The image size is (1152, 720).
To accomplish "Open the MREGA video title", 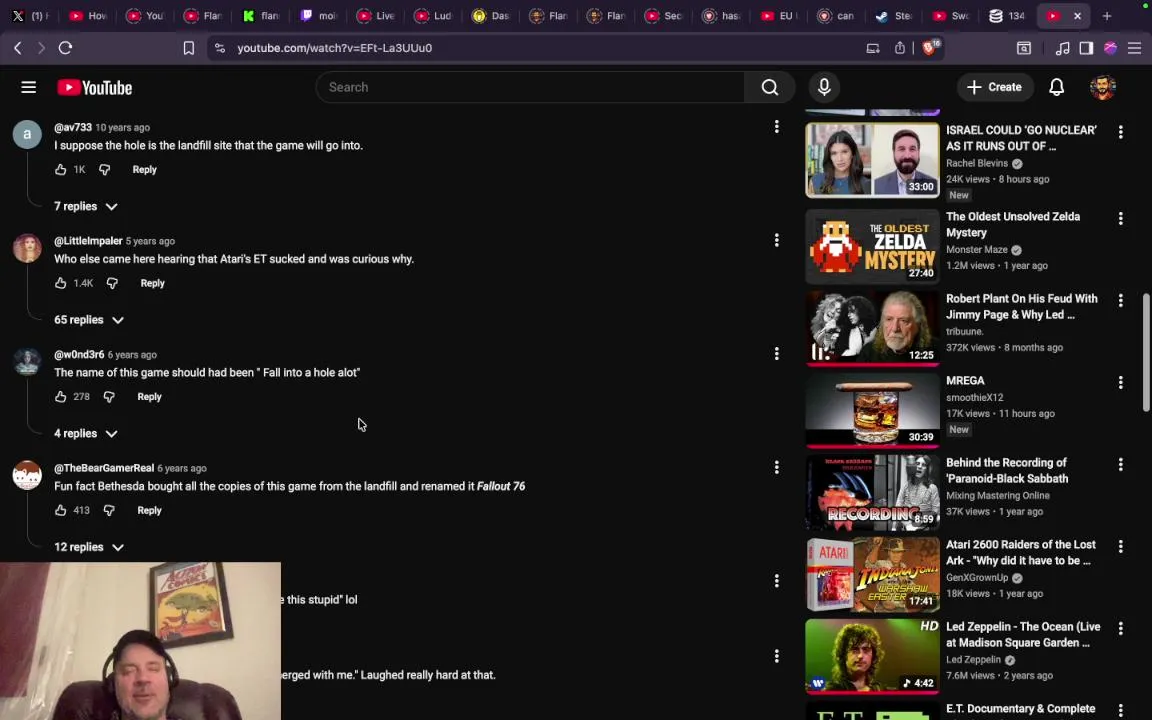I will [965, 381].
